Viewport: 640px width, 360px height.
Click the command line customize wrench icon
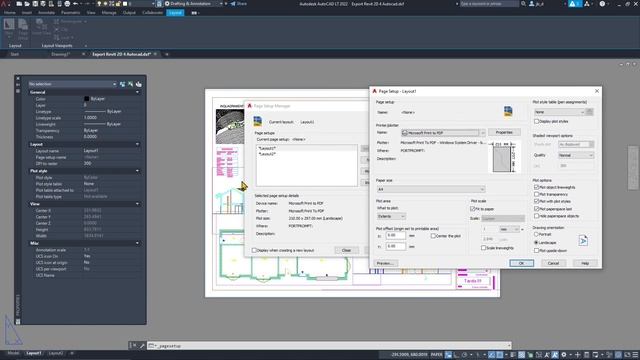(142, 346)
